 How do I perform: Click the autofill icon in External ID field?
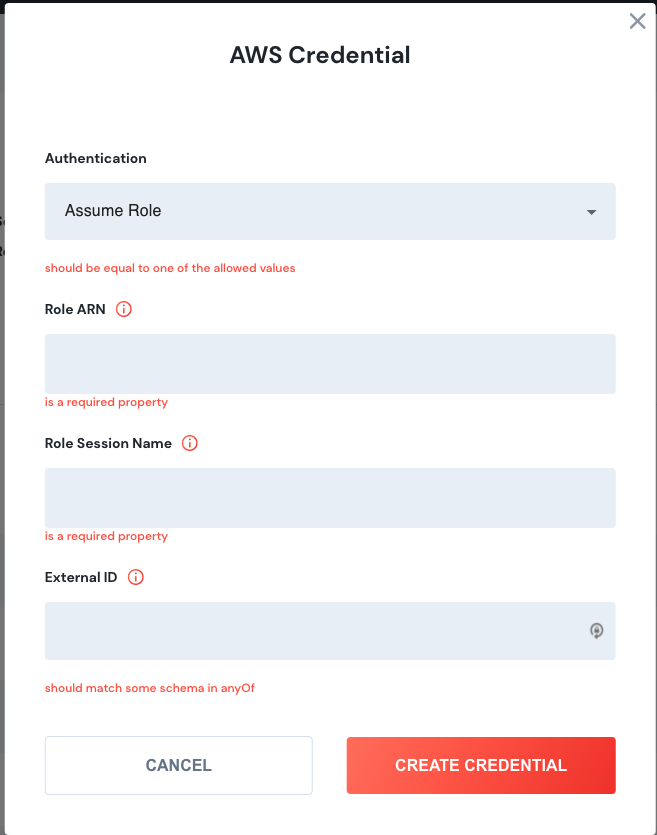click(x=597, y=630)
